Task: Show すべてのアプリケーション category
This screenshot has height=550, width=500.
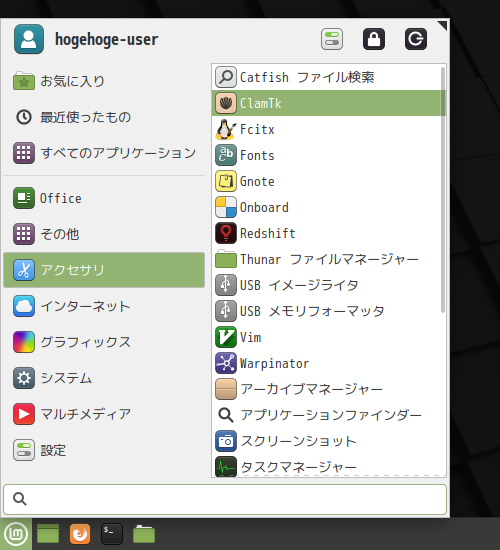Action: pos(104,153)
